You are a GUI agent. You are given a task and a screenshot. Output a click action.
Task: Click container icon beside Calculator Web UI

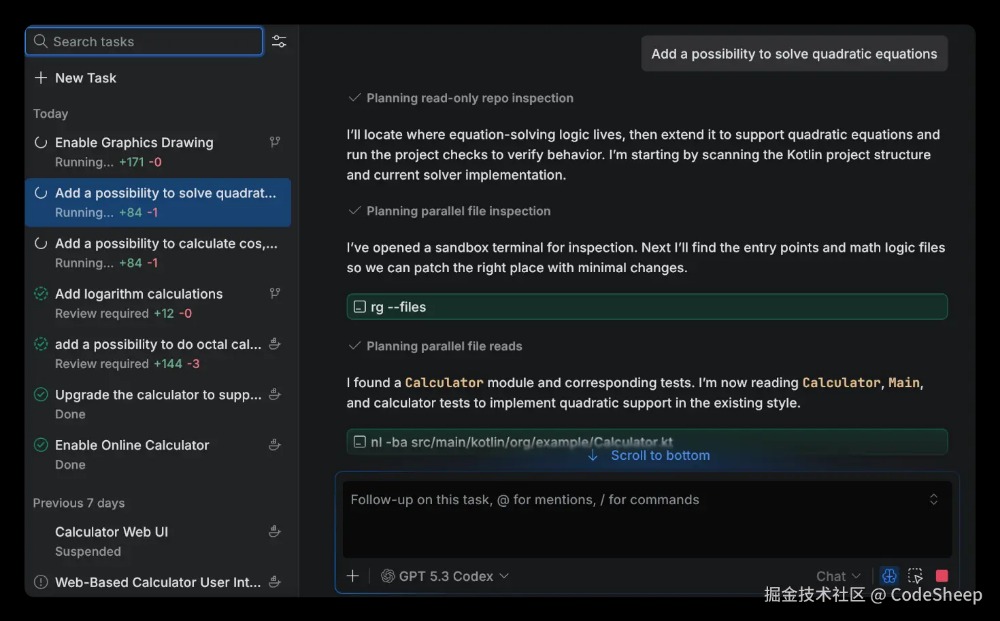pos(275,532)
